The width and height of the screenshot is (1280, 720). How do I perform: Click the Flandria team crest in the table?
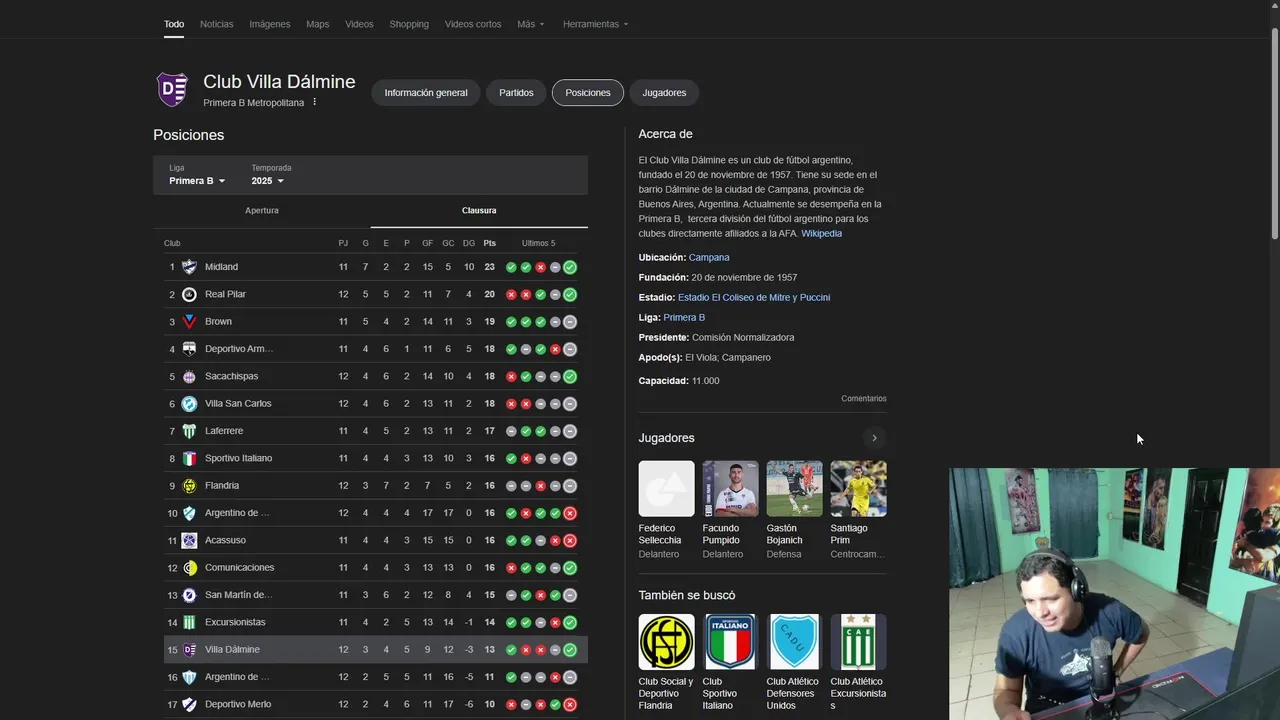point(189,486)
